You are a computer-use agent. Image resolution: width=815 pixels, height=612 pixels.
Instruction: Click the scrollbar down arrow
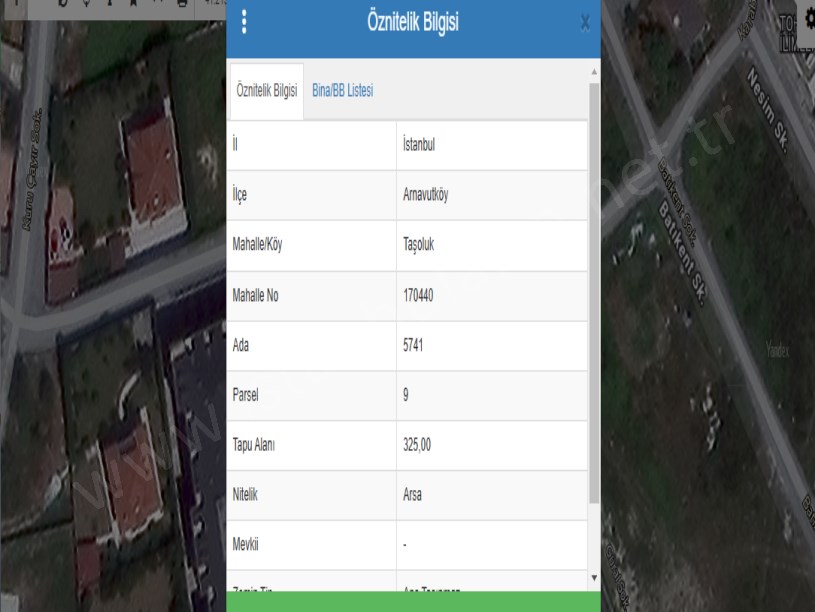click(x=595, y=578)
